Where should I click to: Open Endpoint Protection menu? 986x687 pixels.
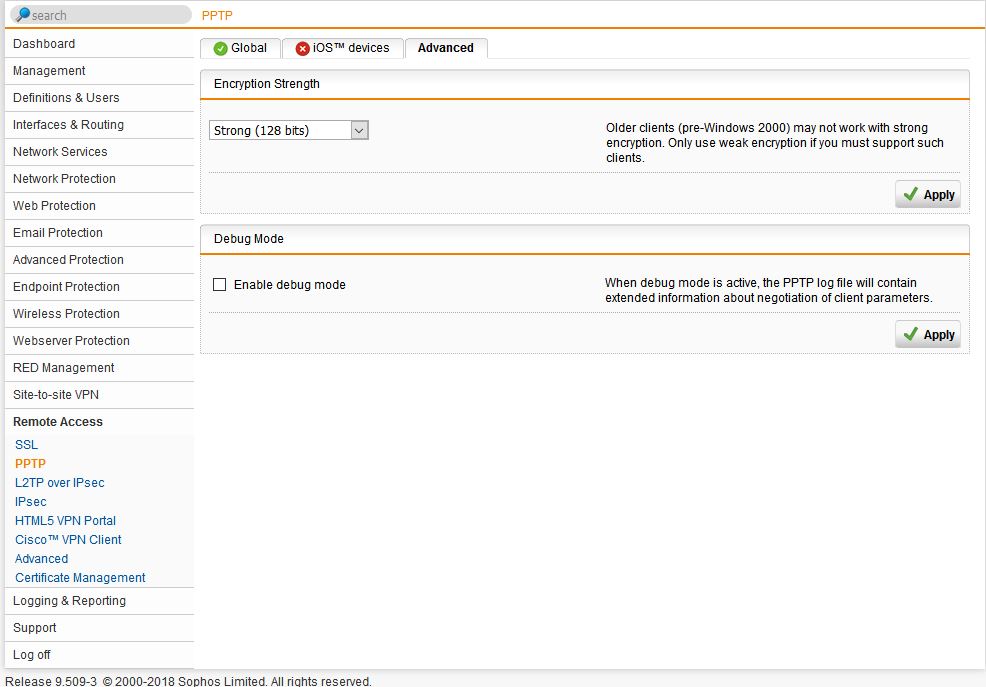click(x=99, y=287)
